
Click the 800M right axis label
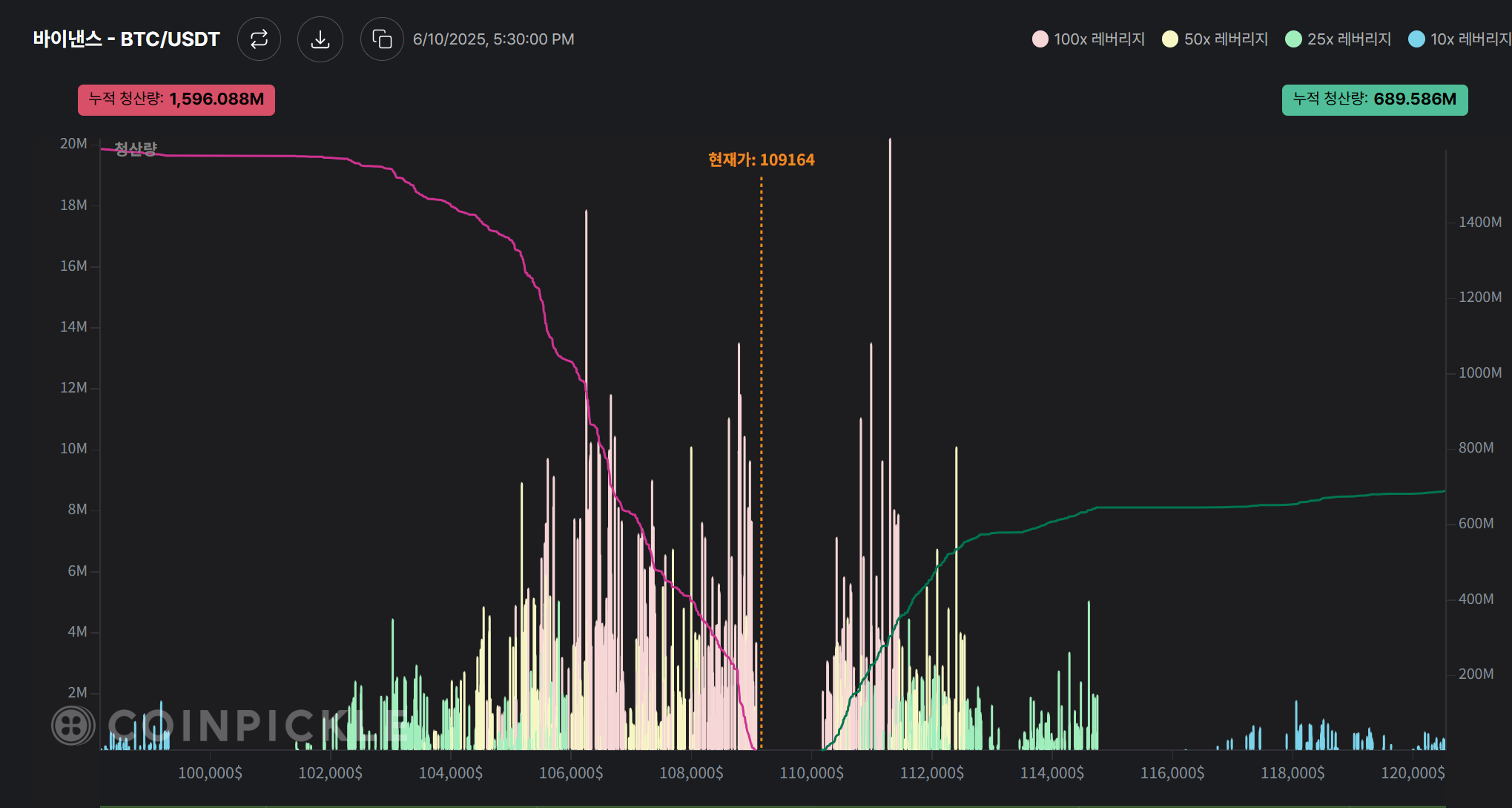click(1476, 447)
